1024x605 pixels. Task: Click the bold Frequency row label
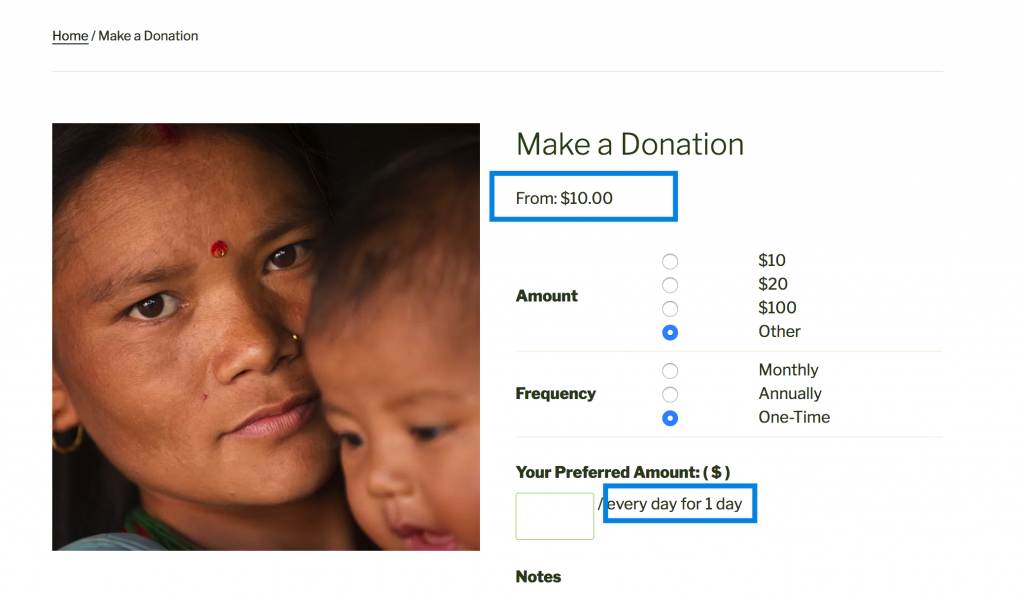pos(556,393)
